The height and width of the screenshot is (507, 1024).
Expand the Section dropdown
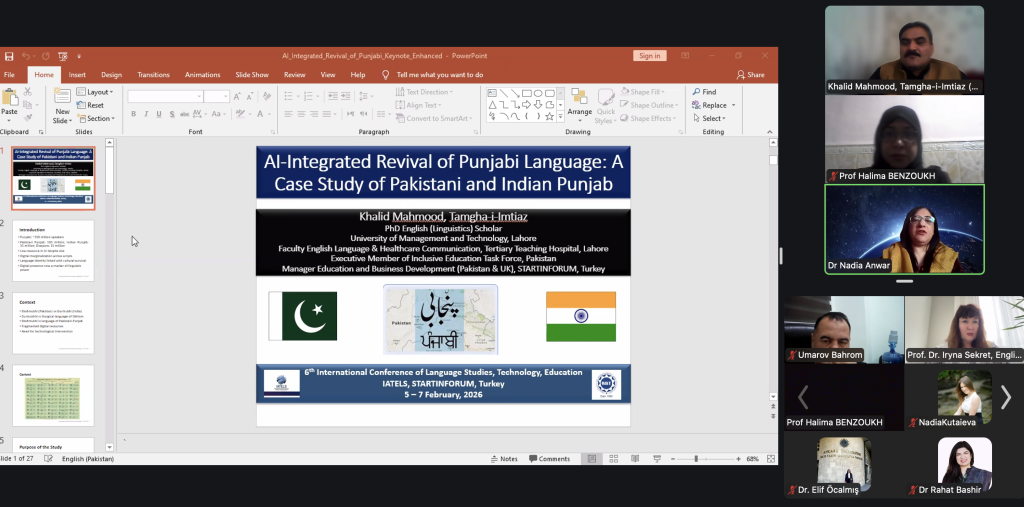coord(95,118)
